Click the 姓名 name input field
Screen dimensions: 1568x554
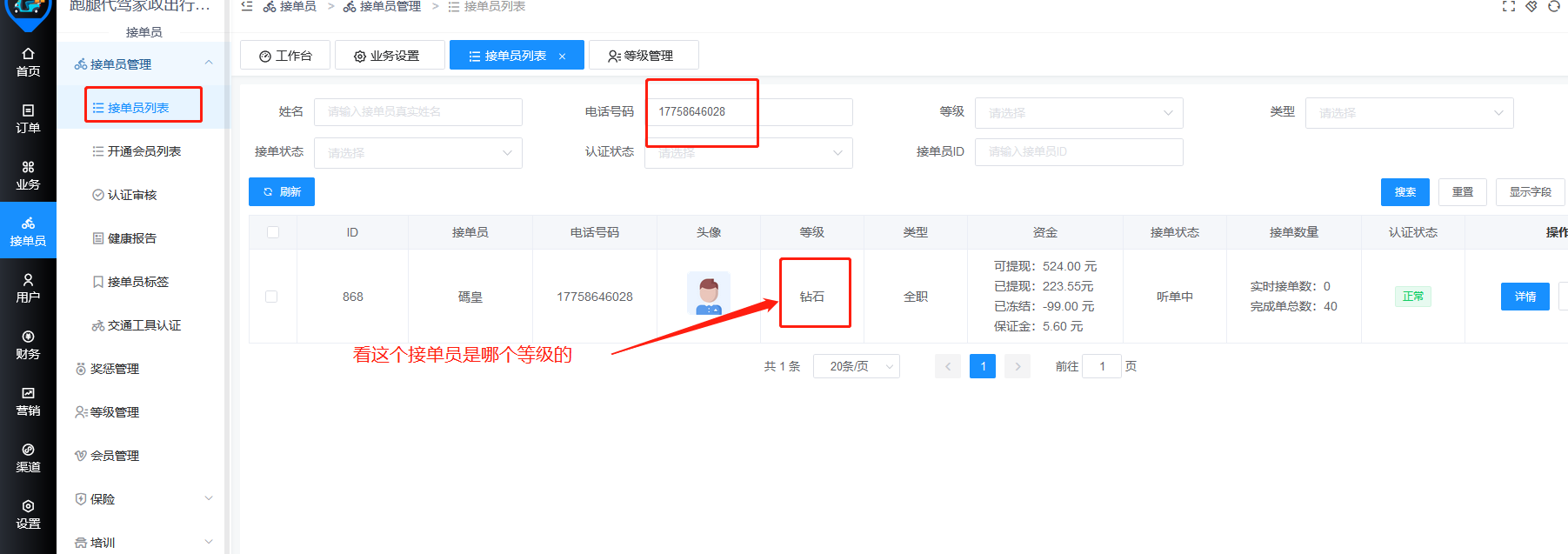pyautogui.click(x=418, y=112)
